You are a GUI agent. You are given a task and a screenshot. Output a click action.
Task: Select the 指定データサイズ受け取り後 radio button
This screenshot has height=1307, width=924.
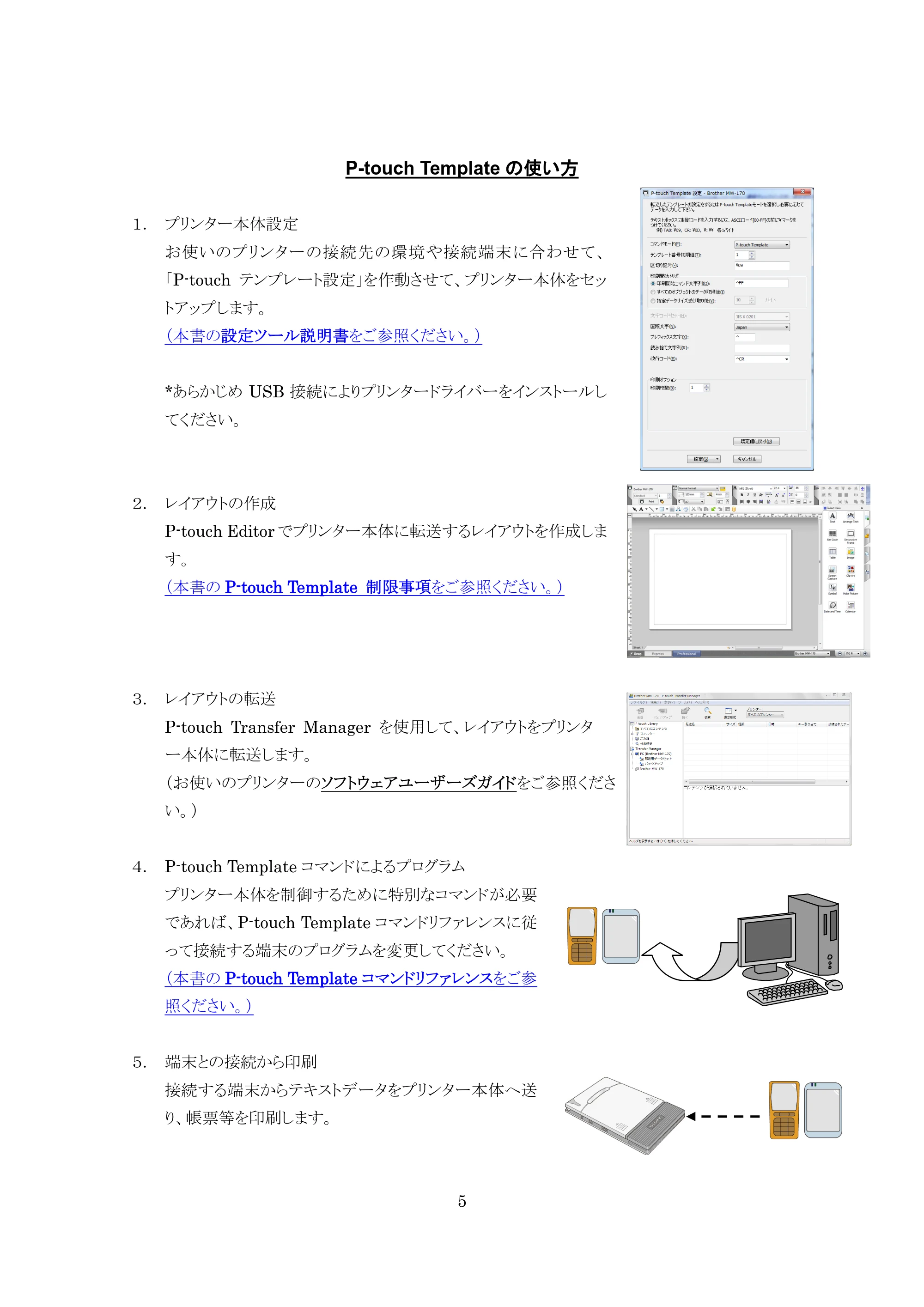[653, 301]
